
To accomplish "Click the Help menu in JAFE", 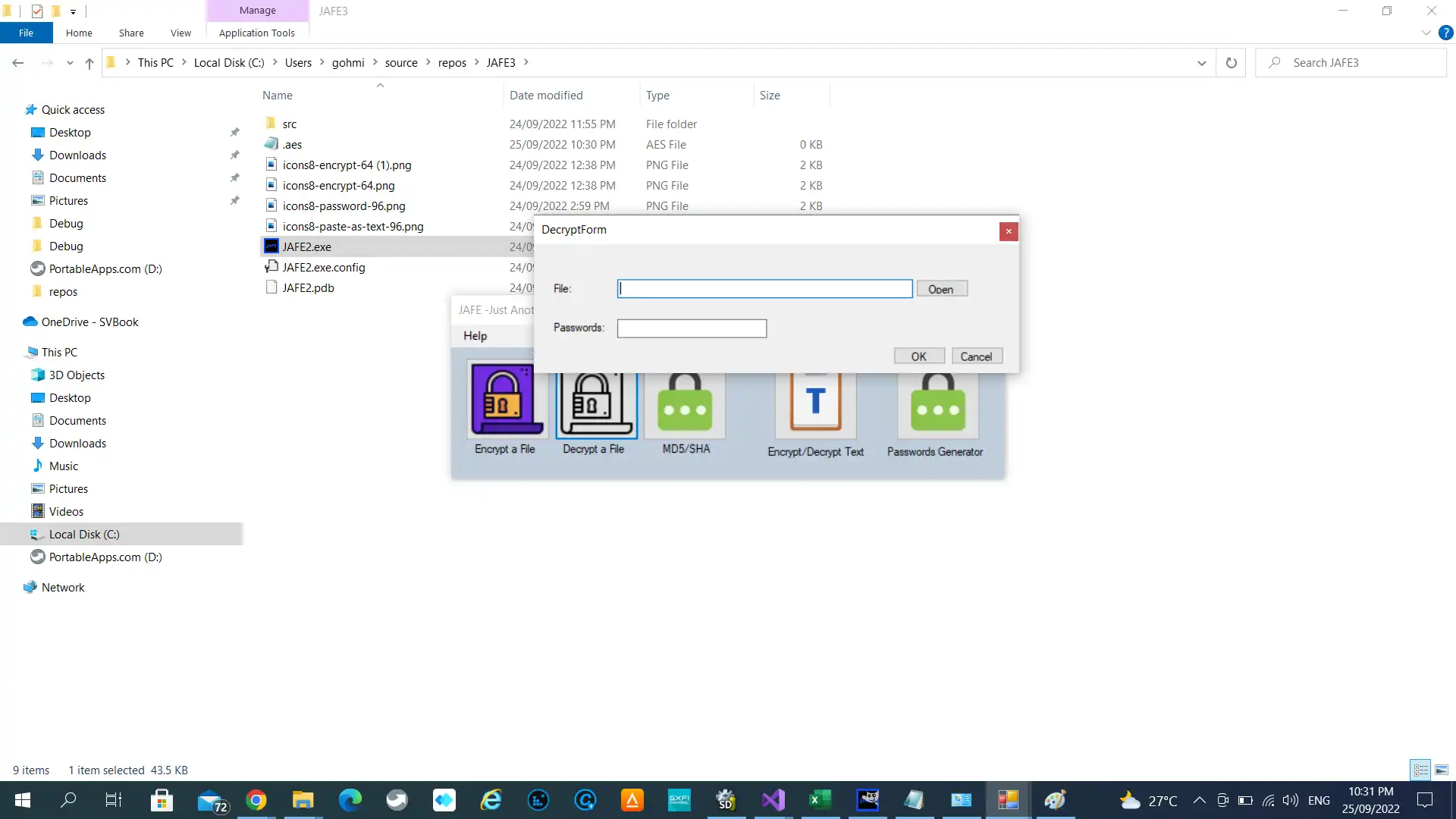I will click(x=476, y=335).
